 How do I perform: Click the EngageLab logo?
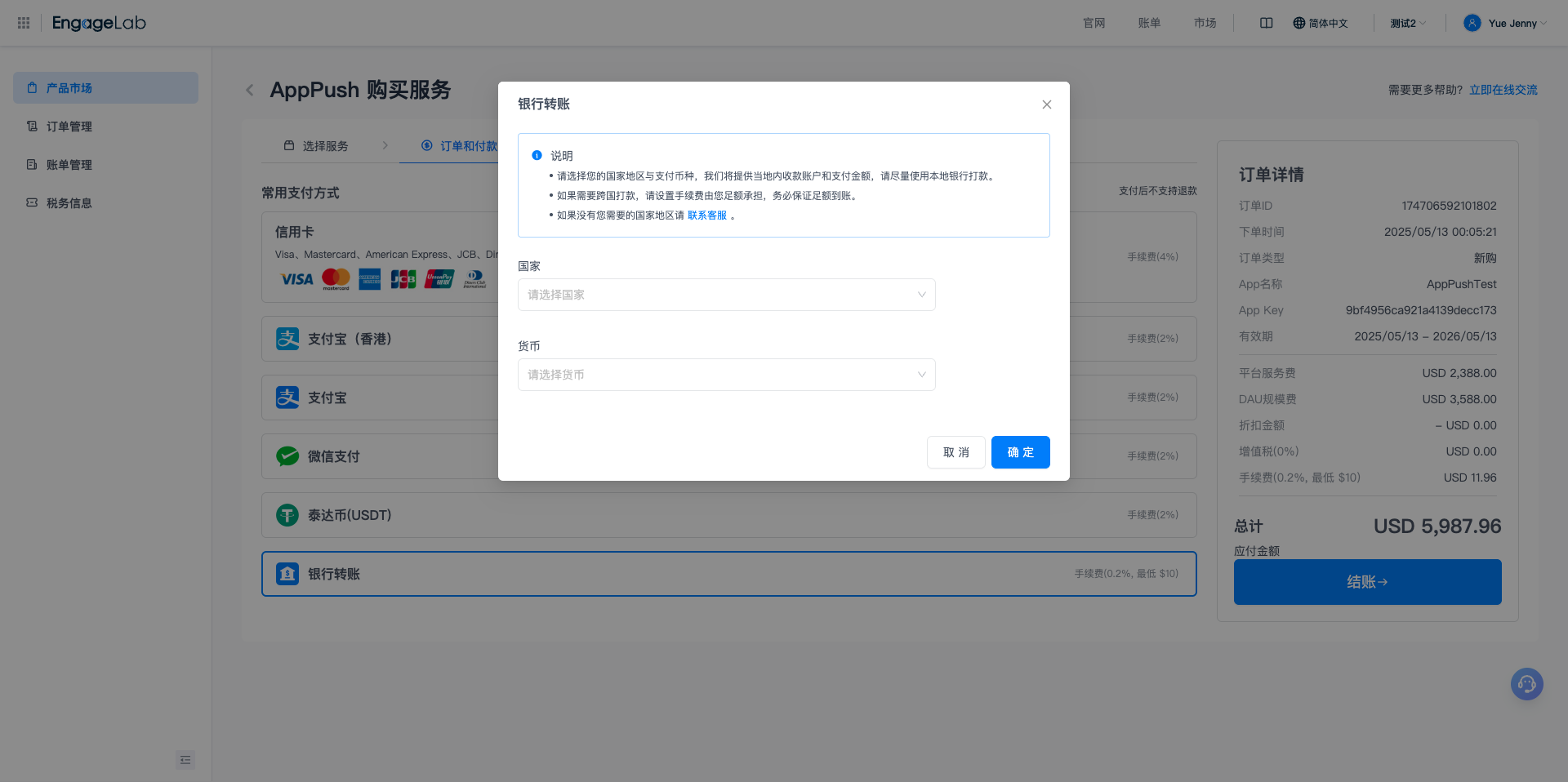tap(99, 23)
